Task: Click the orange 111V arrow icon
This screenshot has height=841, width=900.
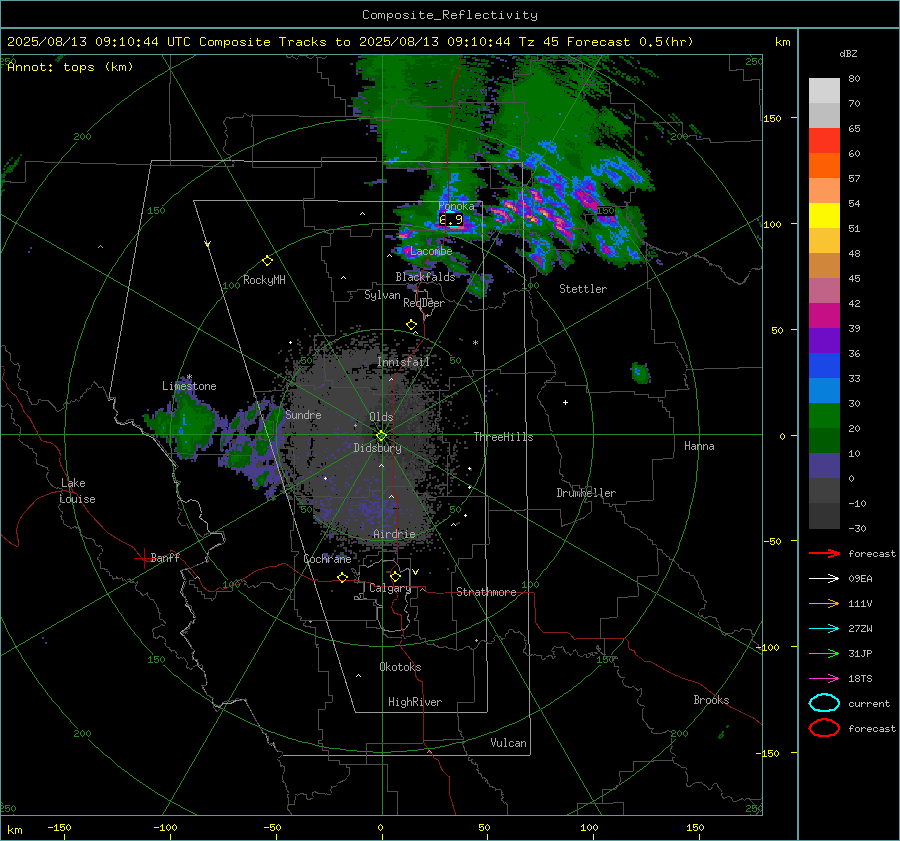Action: [x=824, y=603]
